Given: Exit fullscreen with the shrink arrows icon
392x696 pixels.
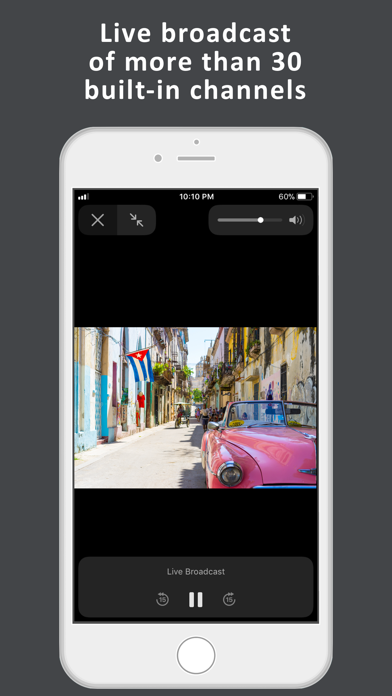Looking at the screenshot, I should [137, 220].
